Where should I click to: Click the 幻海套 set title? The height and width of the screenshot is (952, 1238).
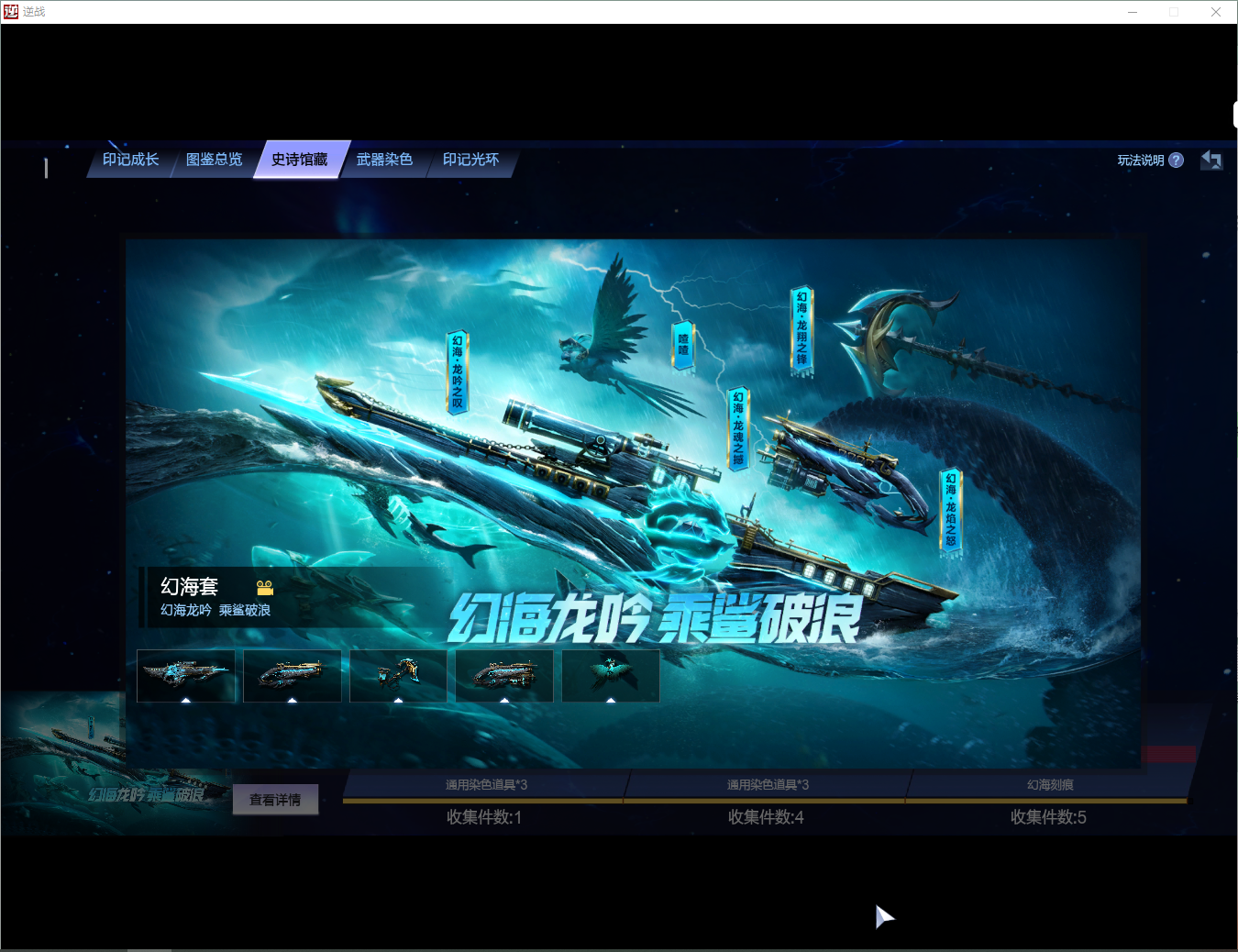pos(189,587)
